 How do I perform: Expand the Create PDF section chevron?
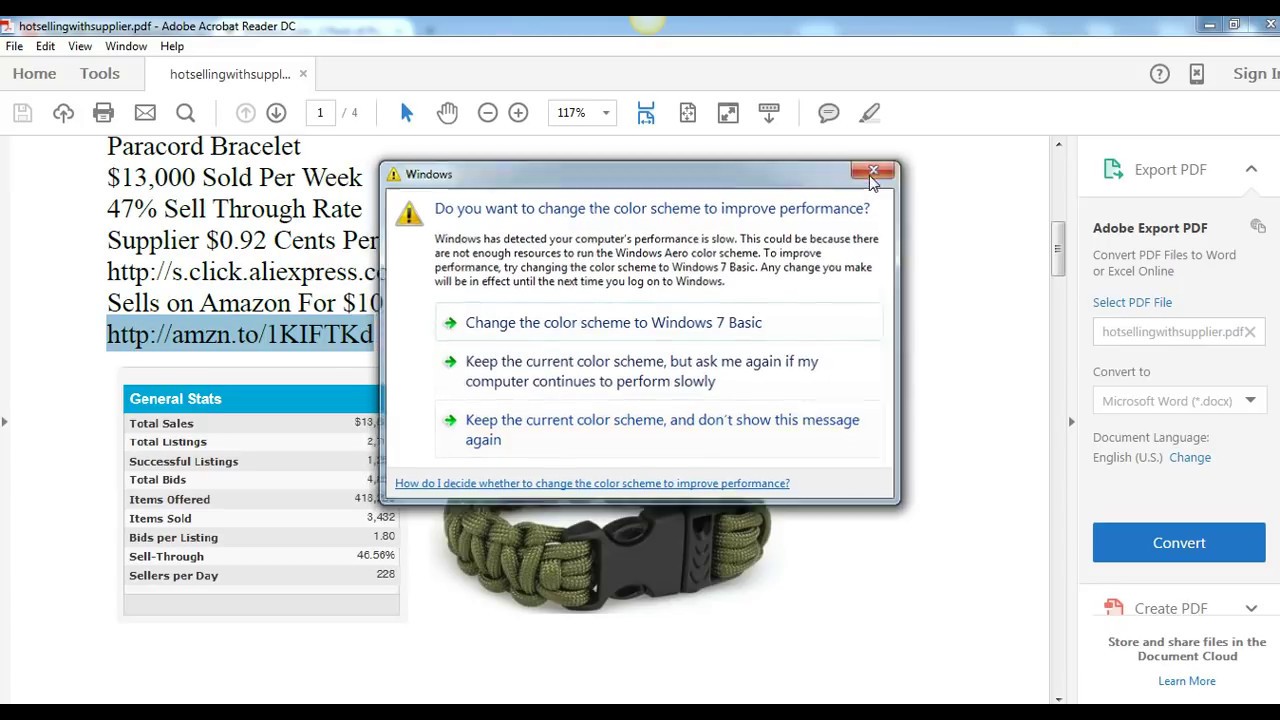(1251, 608)
